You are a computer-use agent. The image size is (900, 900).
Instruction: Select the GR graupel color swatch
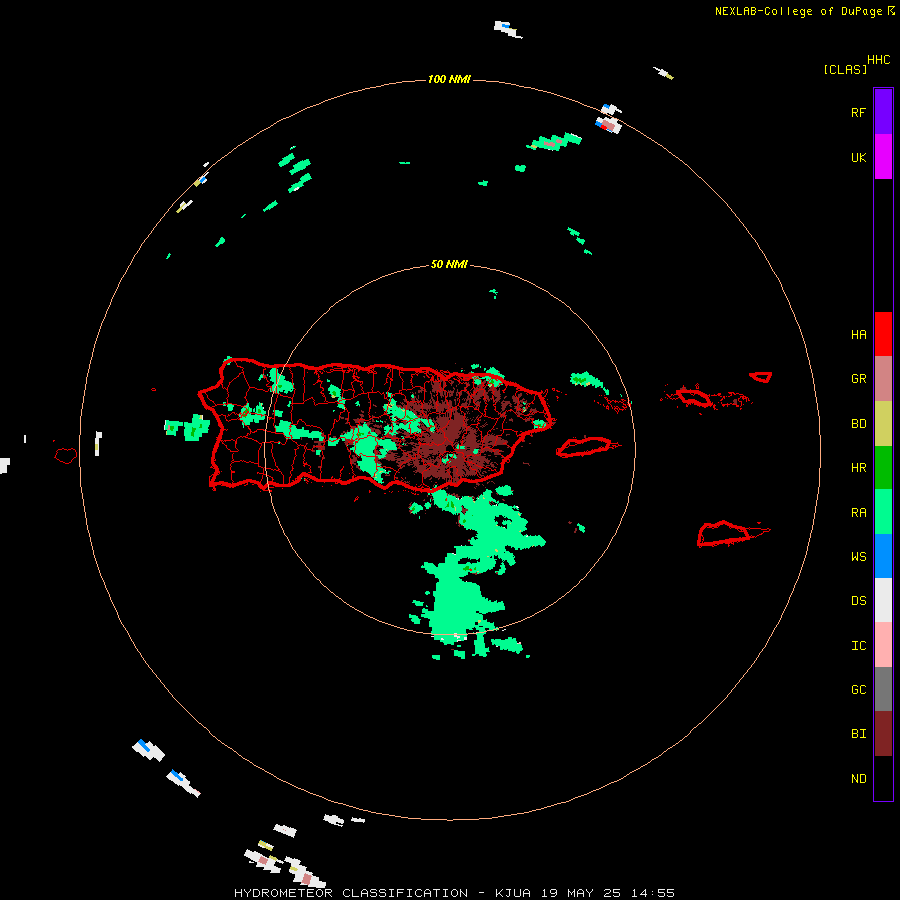(883, 379)
